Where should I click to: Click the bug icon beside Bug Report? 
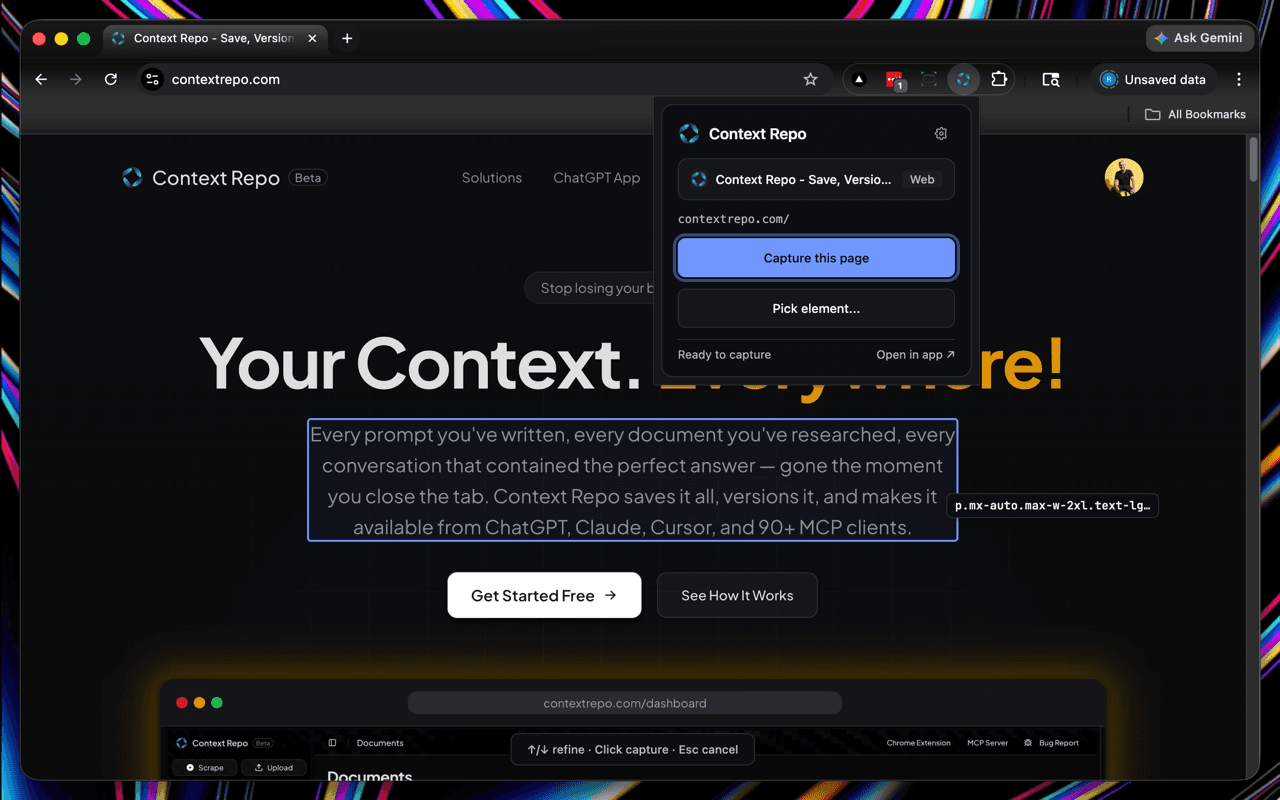point(1029,743)
